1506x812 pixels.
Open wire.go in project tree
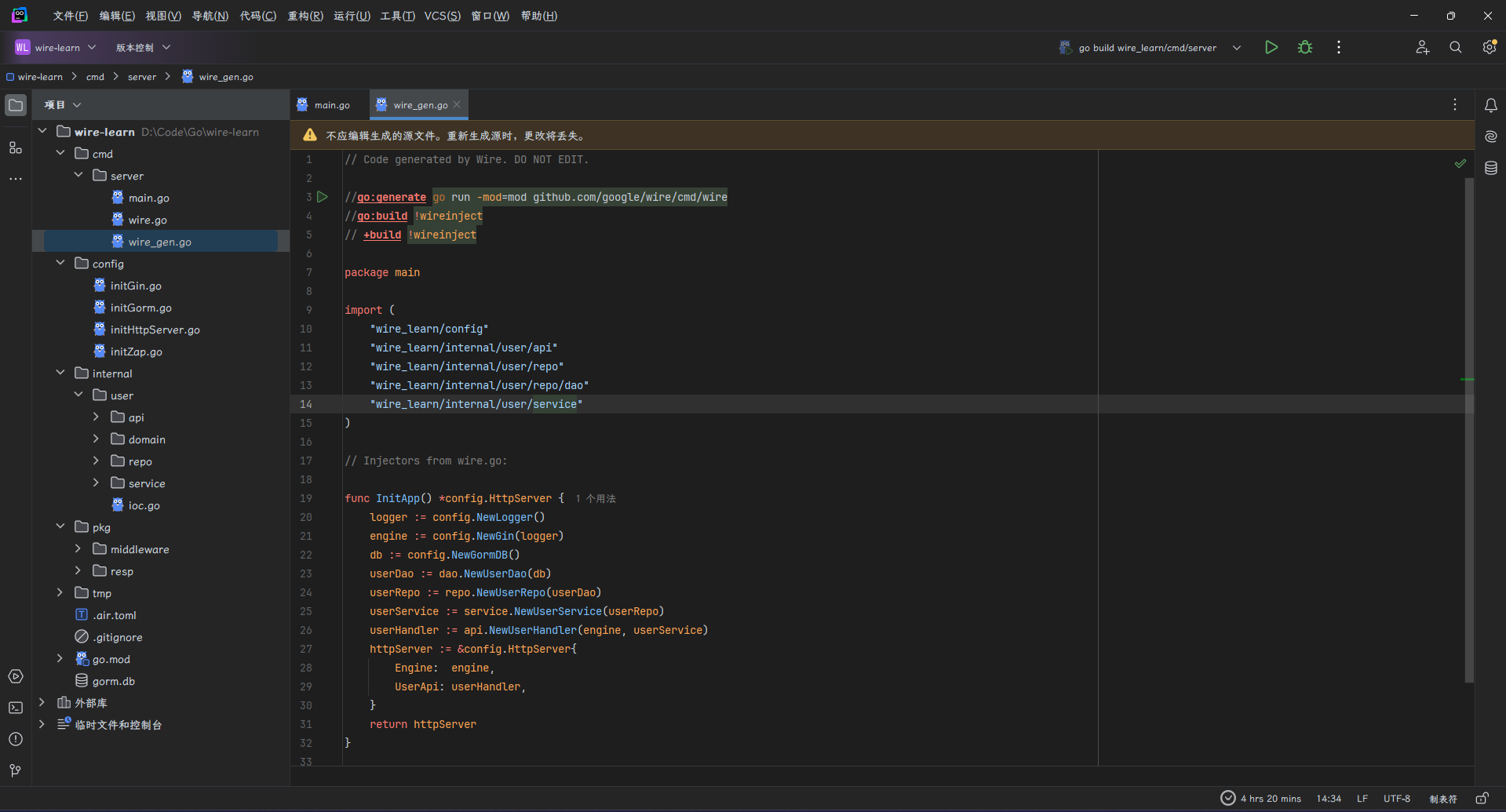point(148,220)
